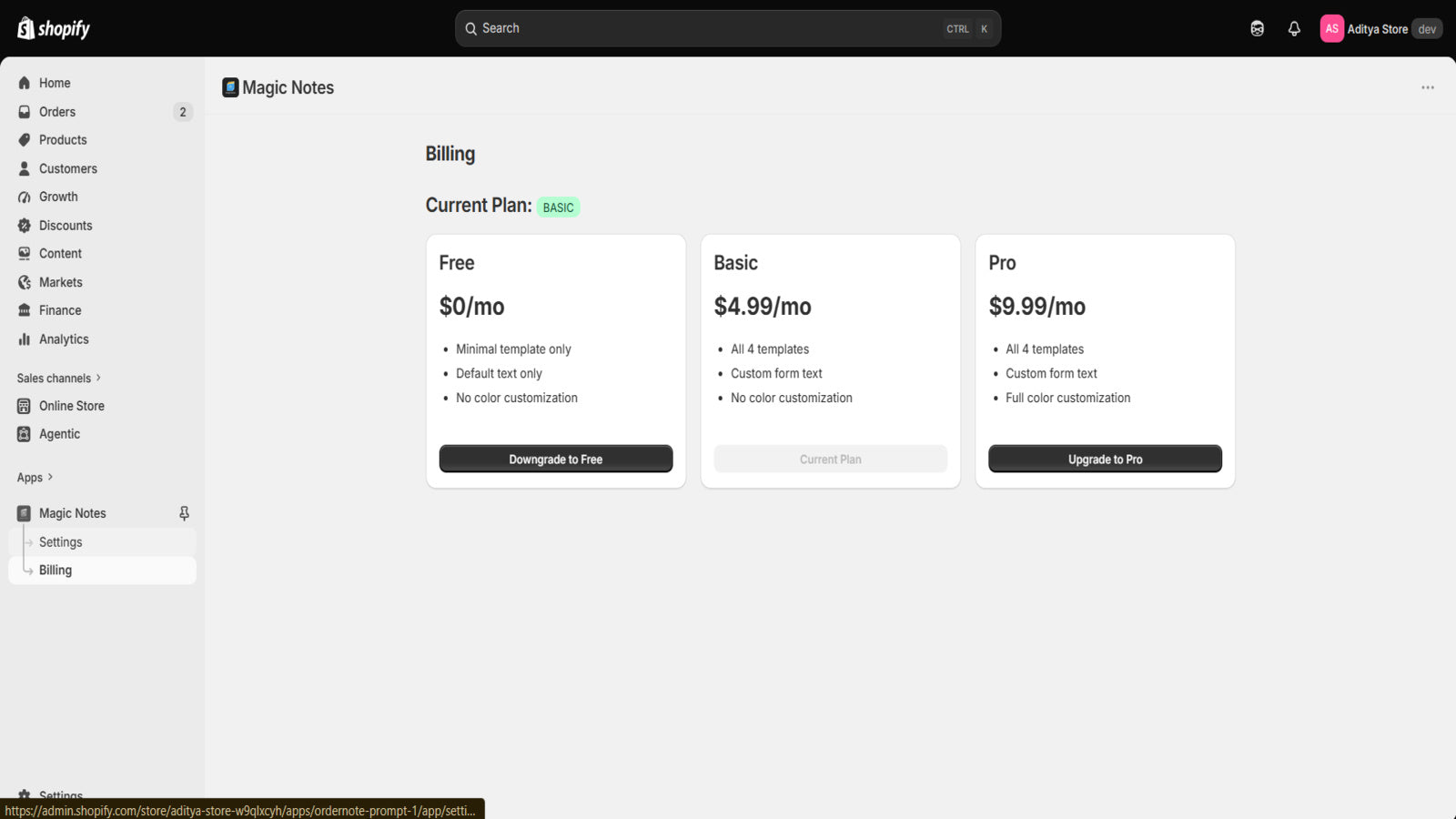Open Agentic sales channel

pyautogui.click(x=102, y=434)
